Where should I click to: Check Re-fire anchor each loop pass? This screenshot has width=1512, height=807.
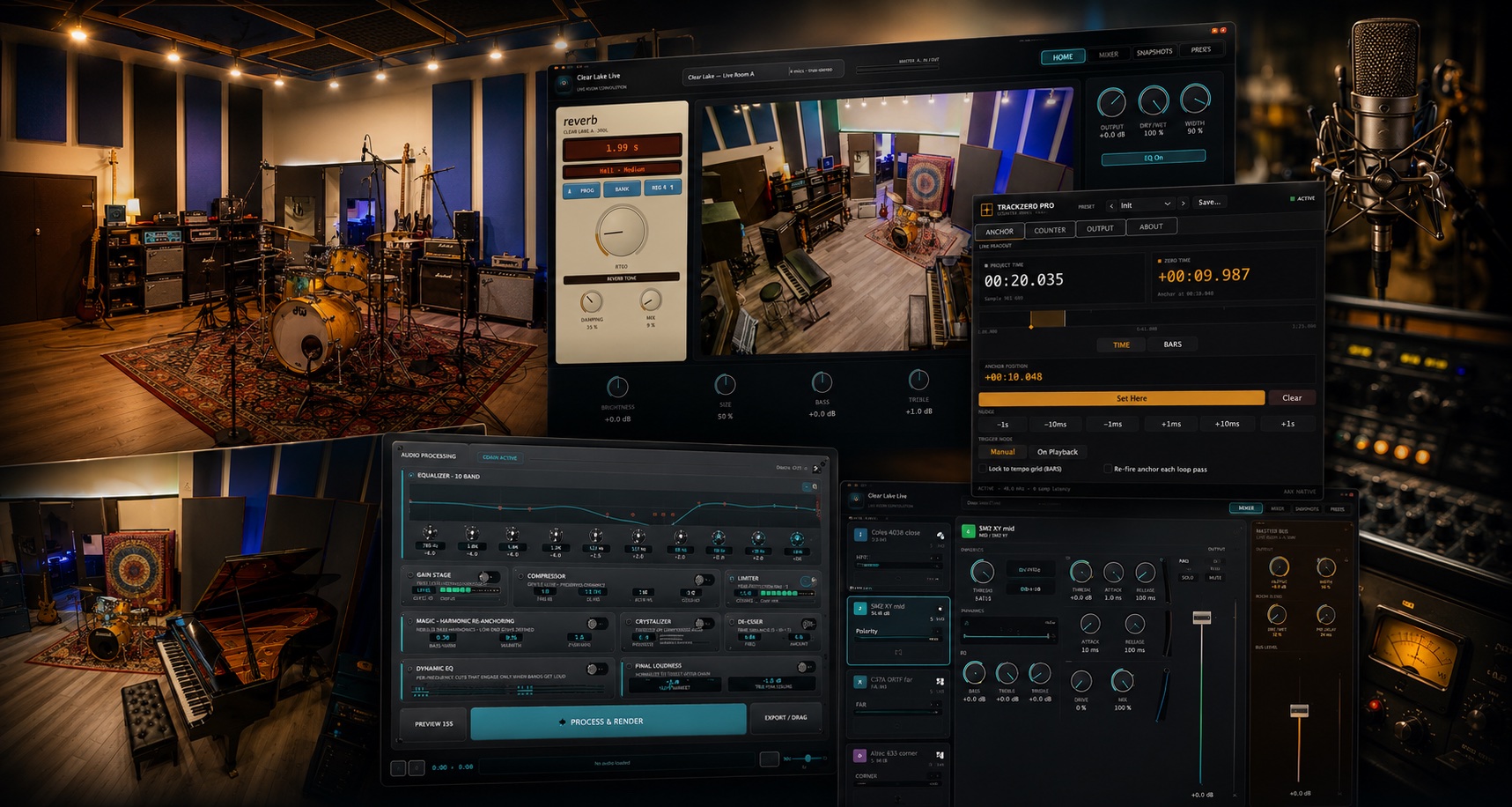pos(1108,469)
